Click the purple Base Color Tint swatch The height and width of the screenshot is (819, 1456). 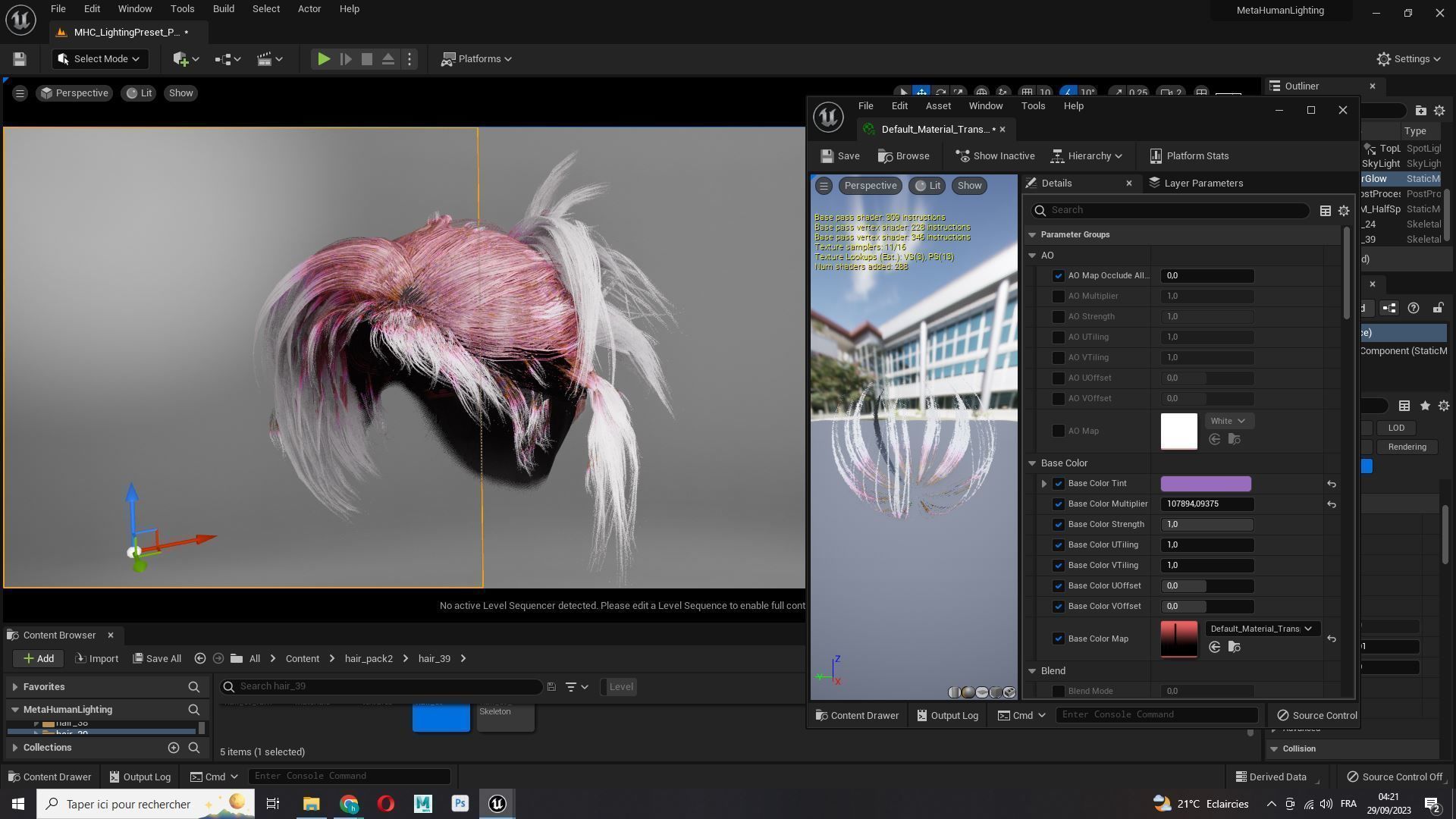click(1205, 484)
